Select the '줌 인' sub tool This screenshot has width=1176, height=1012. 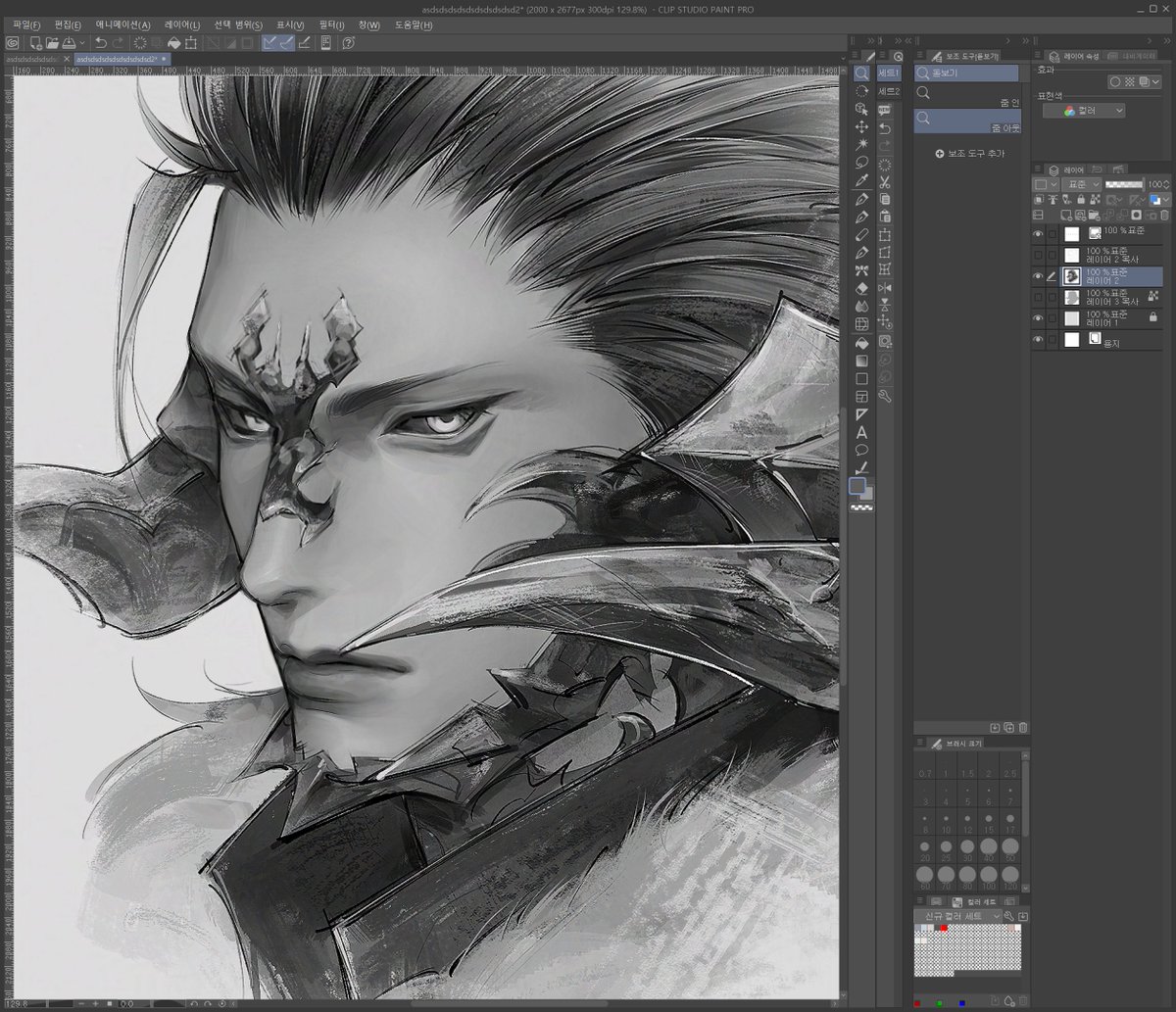pyautogui.click(x=967, y=95)
